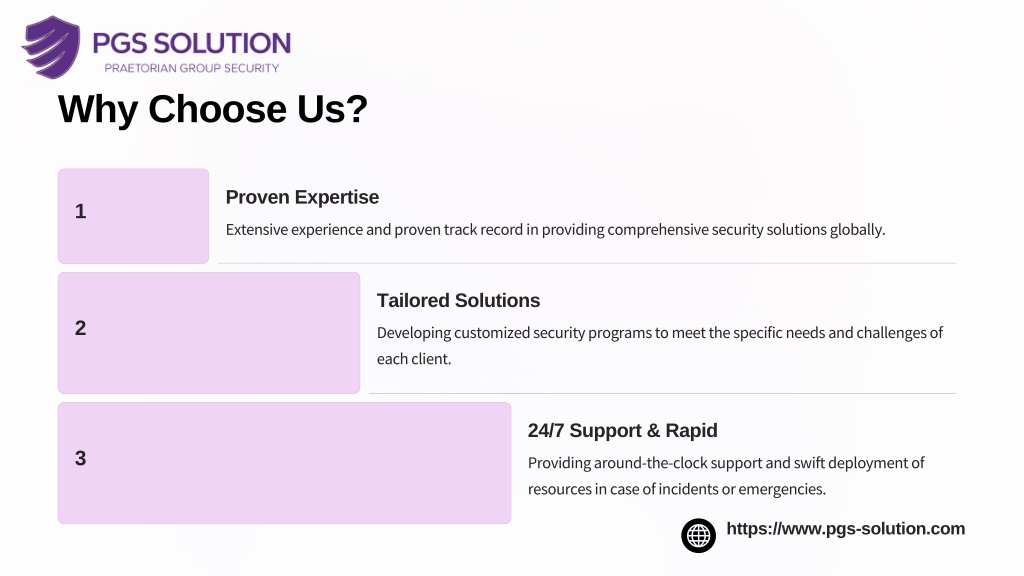Select the Tailored Solutions title
This screenshot has height=576, width=1024.
point(458,300)
